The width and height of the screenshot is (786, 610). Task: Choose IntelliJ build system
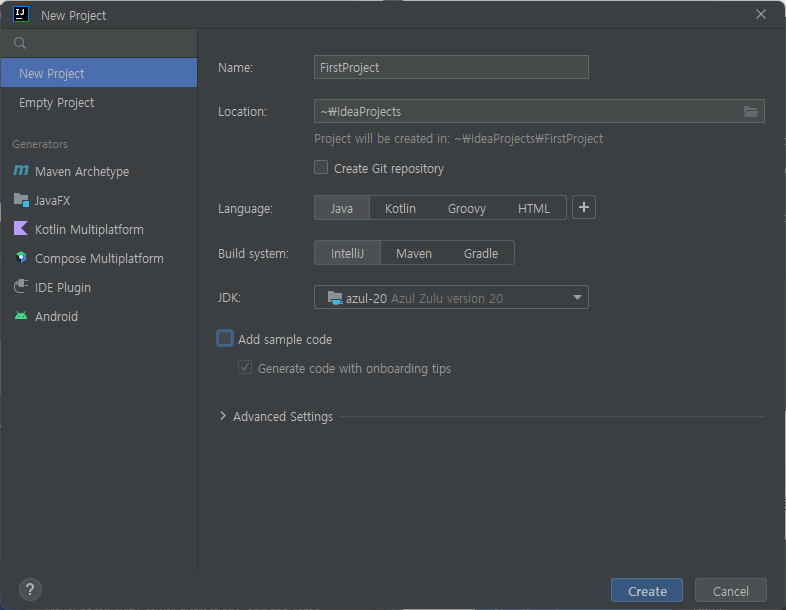pos(347,253)
